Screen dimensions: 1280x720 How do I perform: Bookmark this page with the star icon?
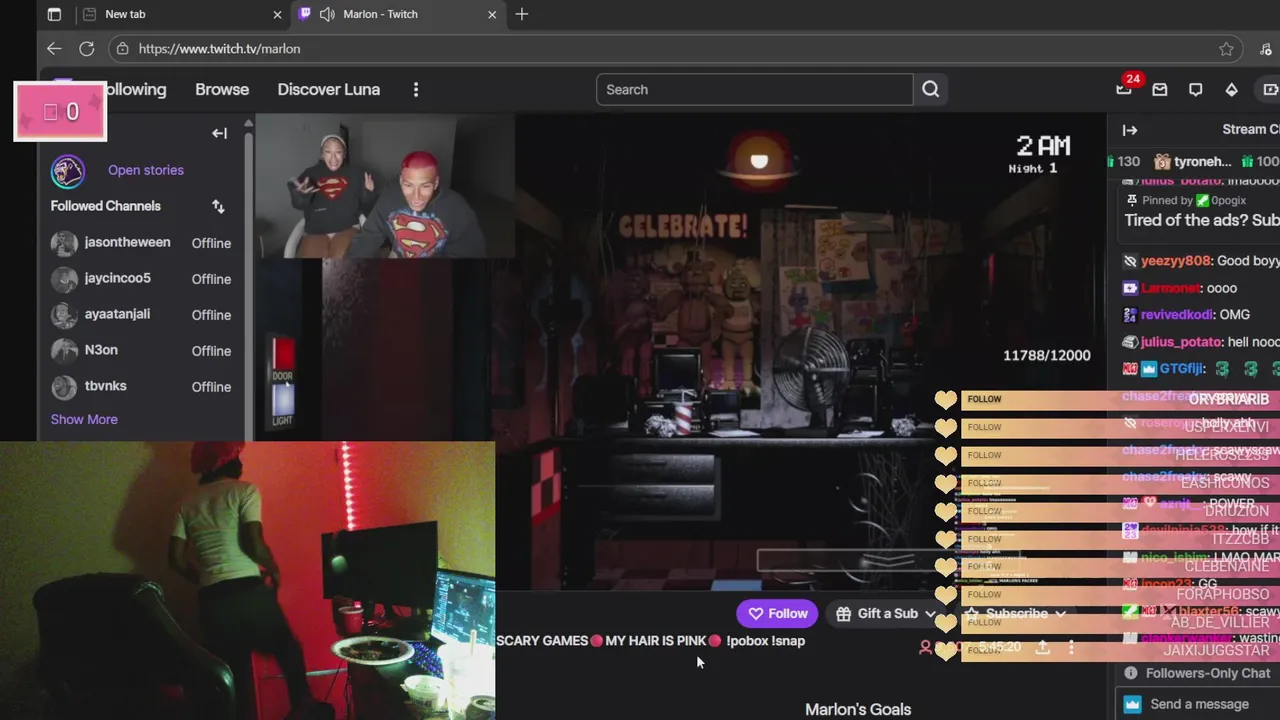point(1226,49)
